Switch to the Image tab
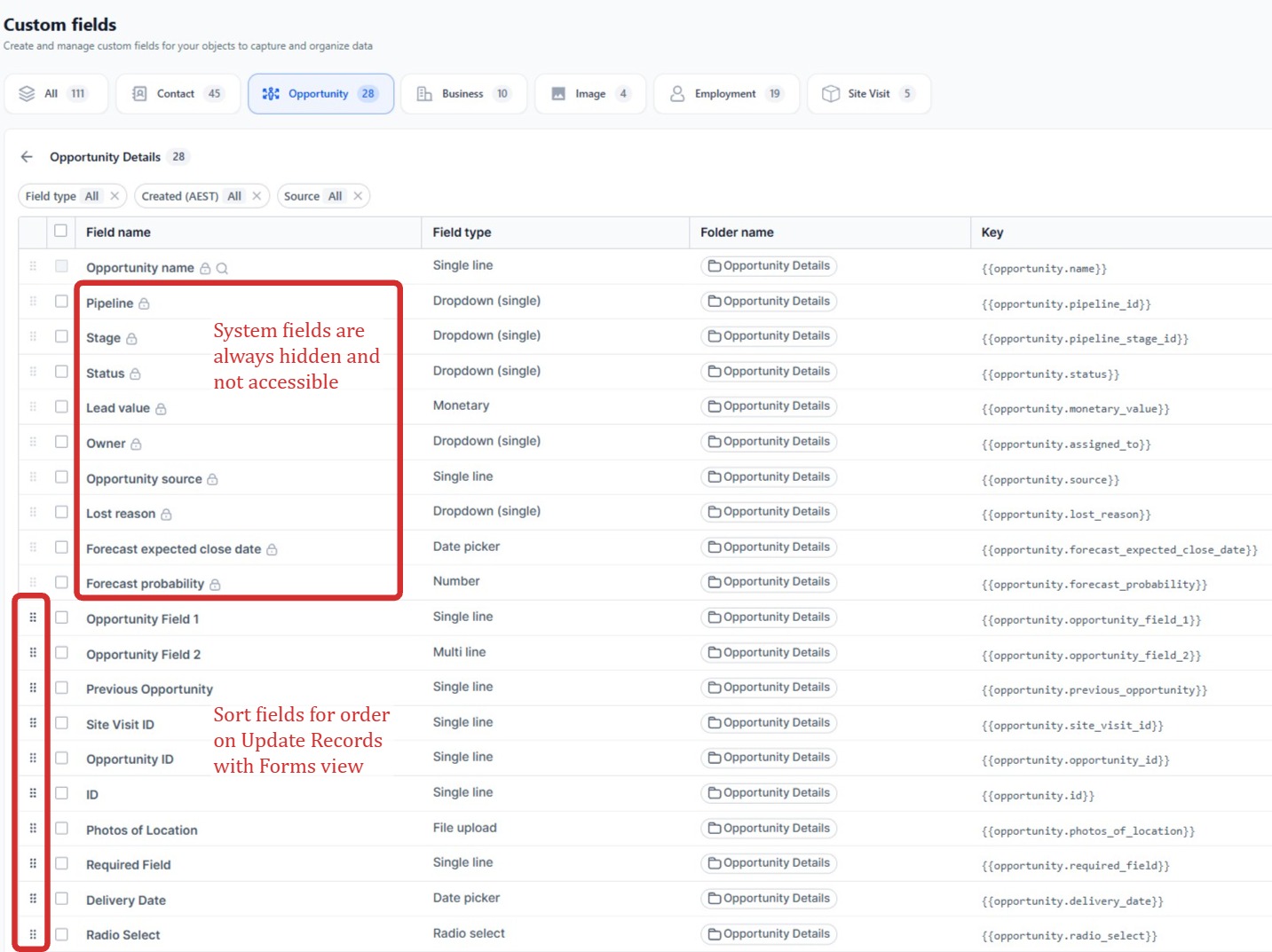 click(x=590, y=94)
